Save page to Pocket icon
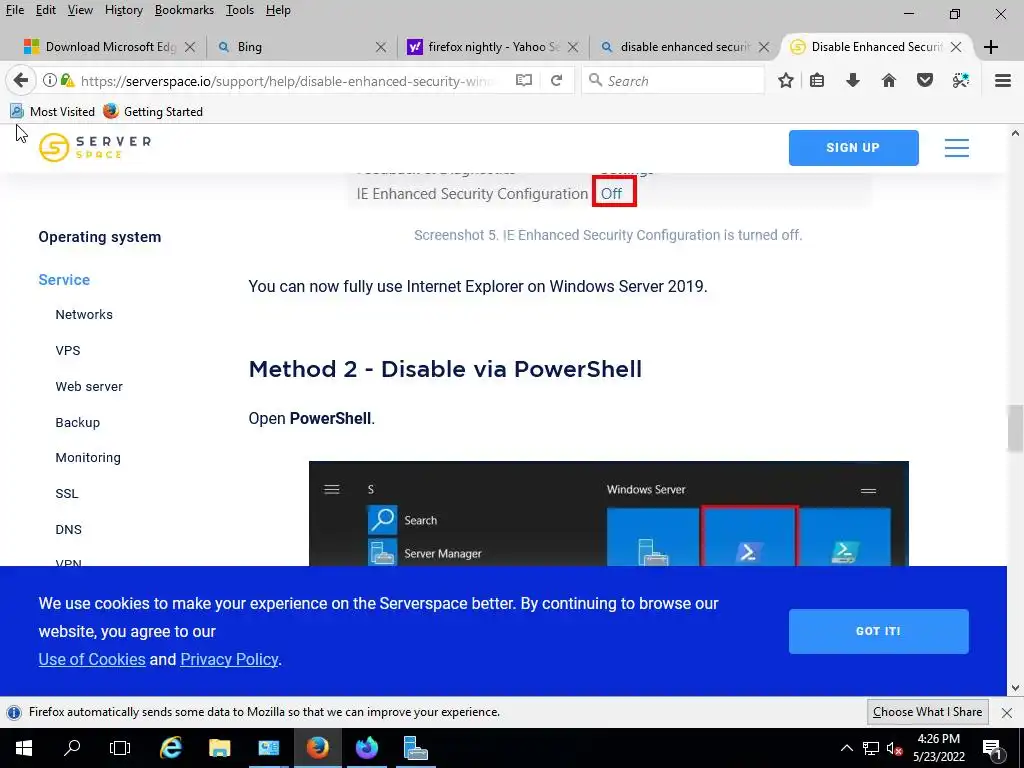Viewport: 1024px width, 768px height. tap(925, 80)
